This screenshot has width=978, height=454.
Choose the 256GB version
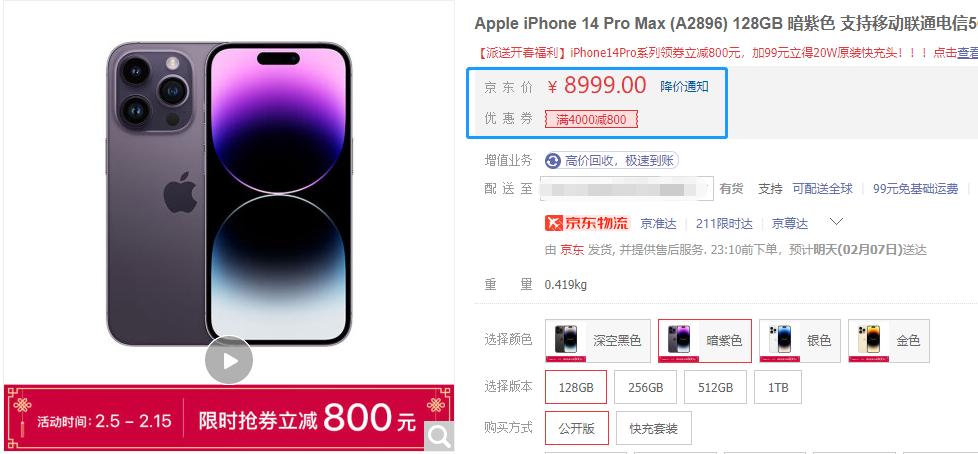[x=646, y=387]
